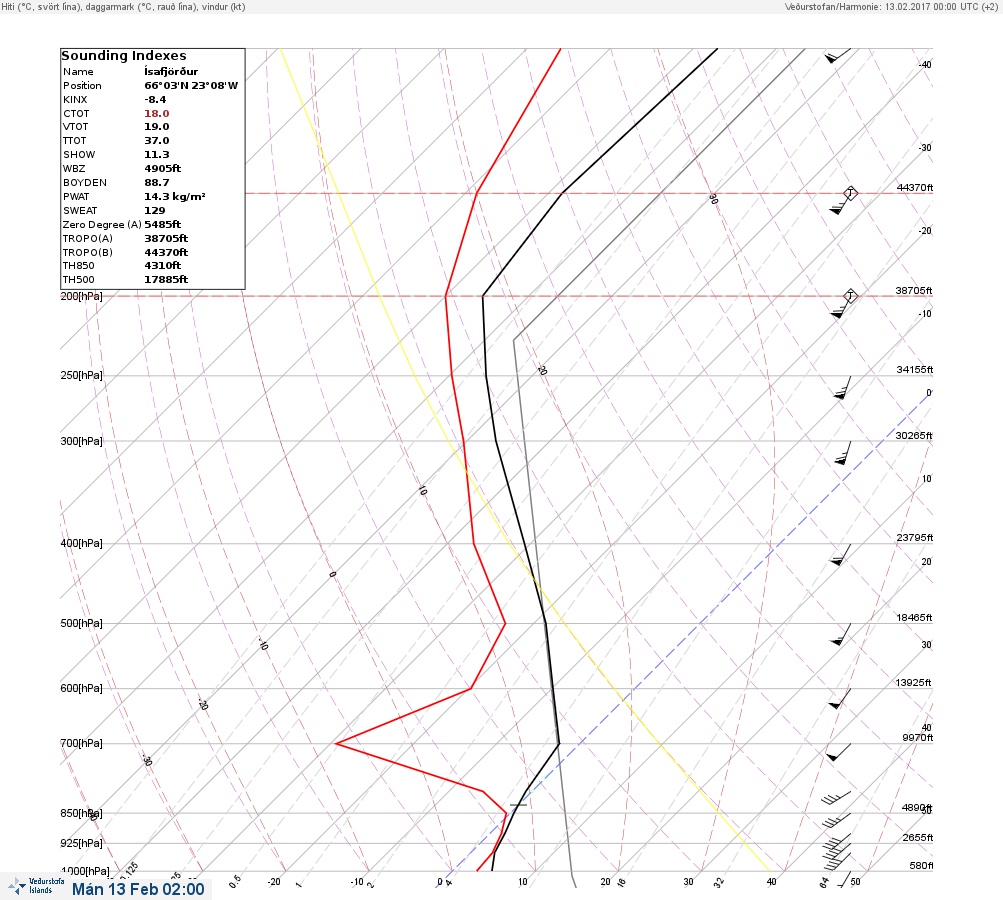Click the 300[hPa] pressure level label
1003x900 pixels.
tap(81, 441)
